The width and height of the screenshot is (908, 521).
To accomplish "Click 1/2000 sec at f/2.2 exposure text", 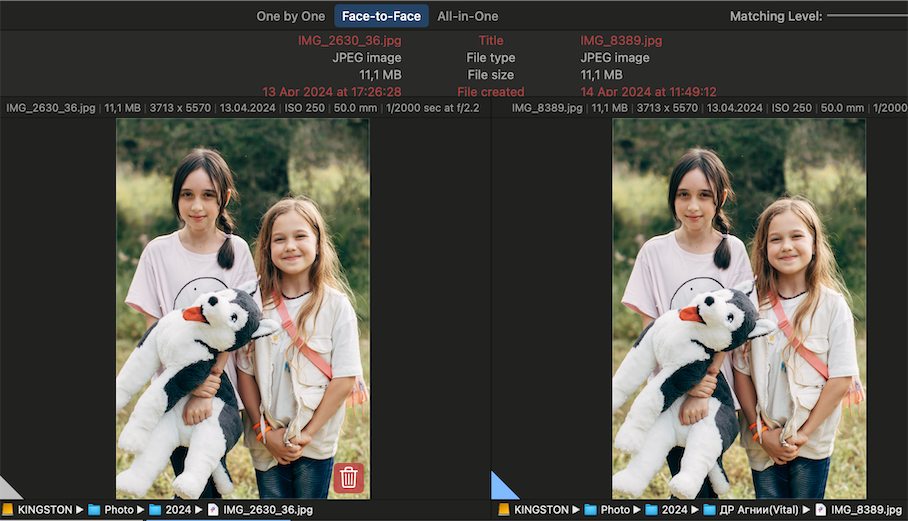I will point(433,108).
